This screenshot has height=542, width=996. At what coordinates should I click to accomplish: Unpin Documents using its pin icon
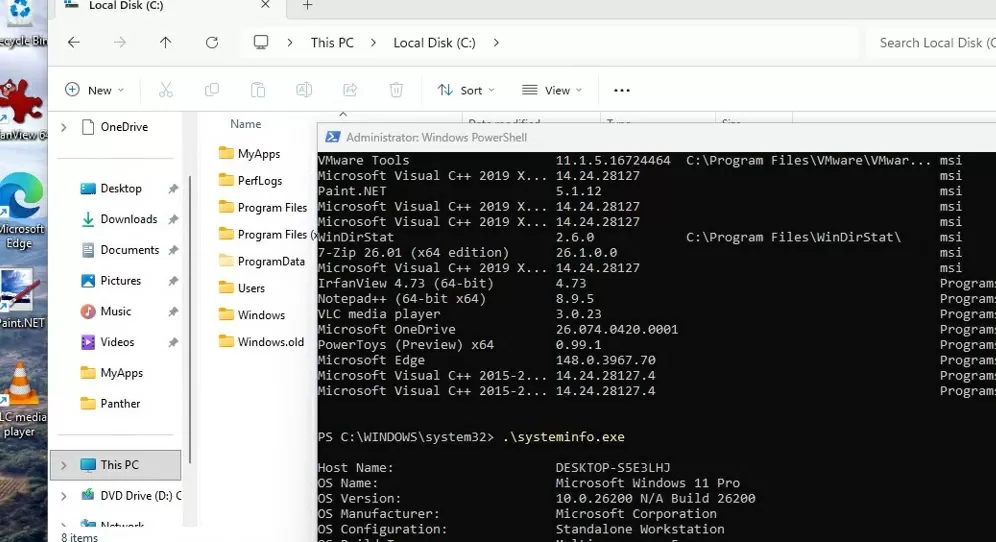point(173,250)
